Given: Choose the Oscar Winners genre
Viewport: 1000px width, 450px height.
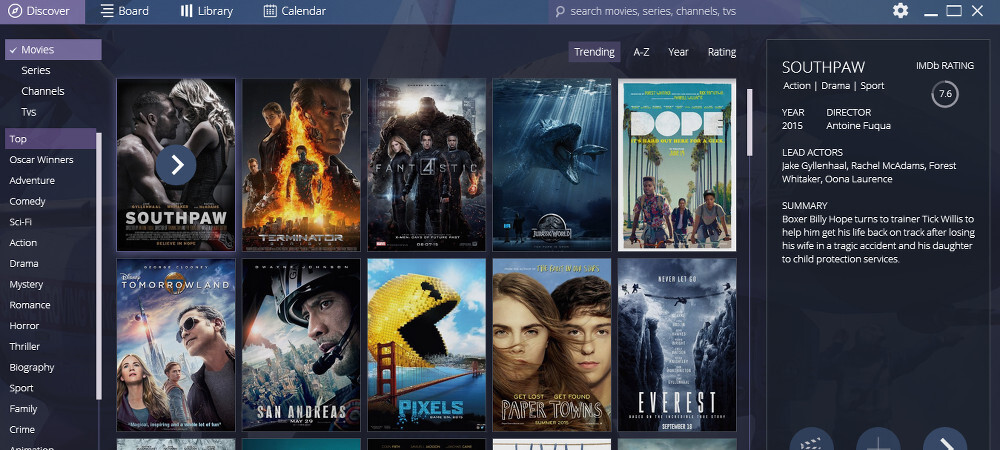Looking at the screenshot, I should 41,160.
